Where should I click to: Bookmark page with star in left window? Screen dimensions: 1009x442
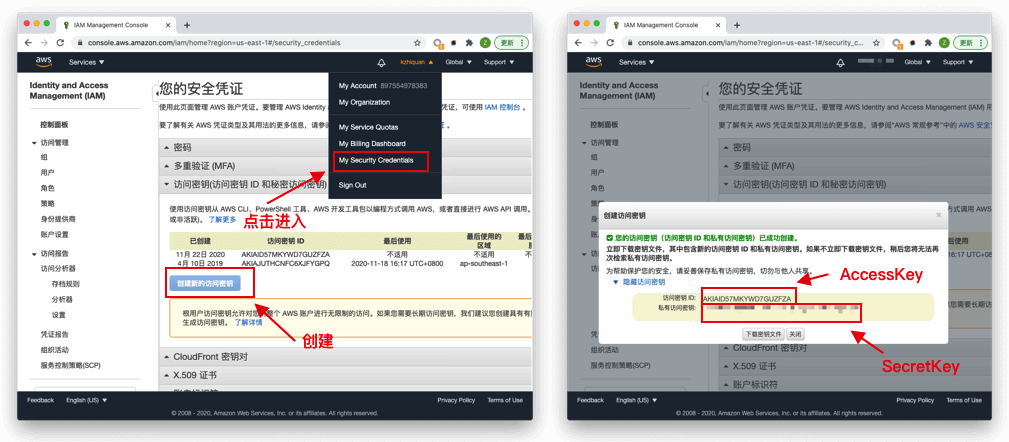pyautogui.click(x=417, y=42)
